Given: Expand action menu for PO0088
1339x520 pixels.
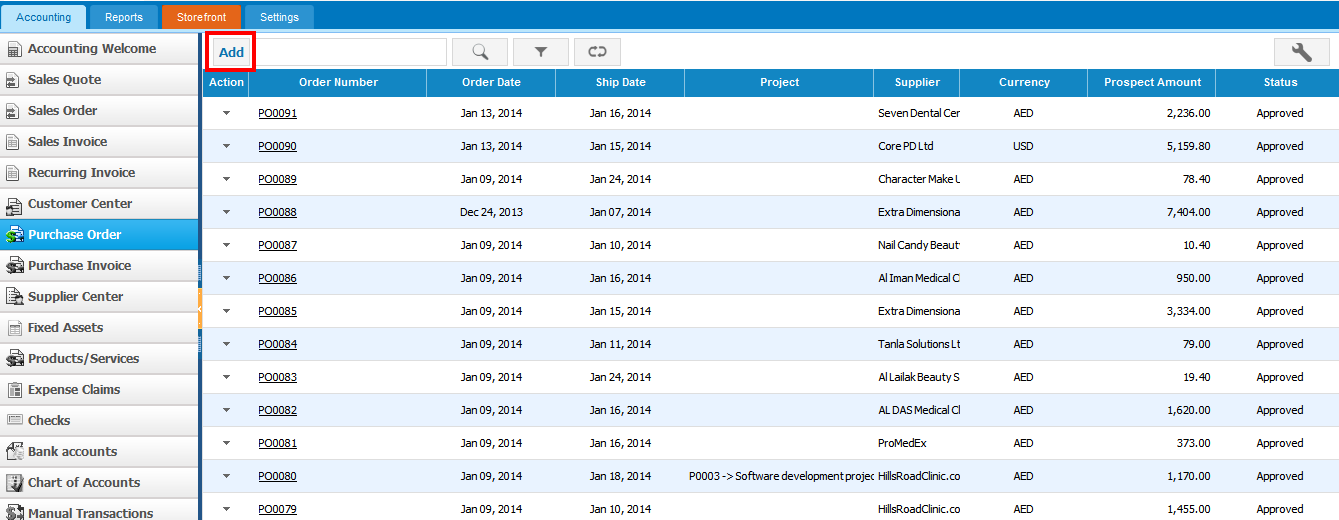Looking at the screenshot, I should [226, 212].
